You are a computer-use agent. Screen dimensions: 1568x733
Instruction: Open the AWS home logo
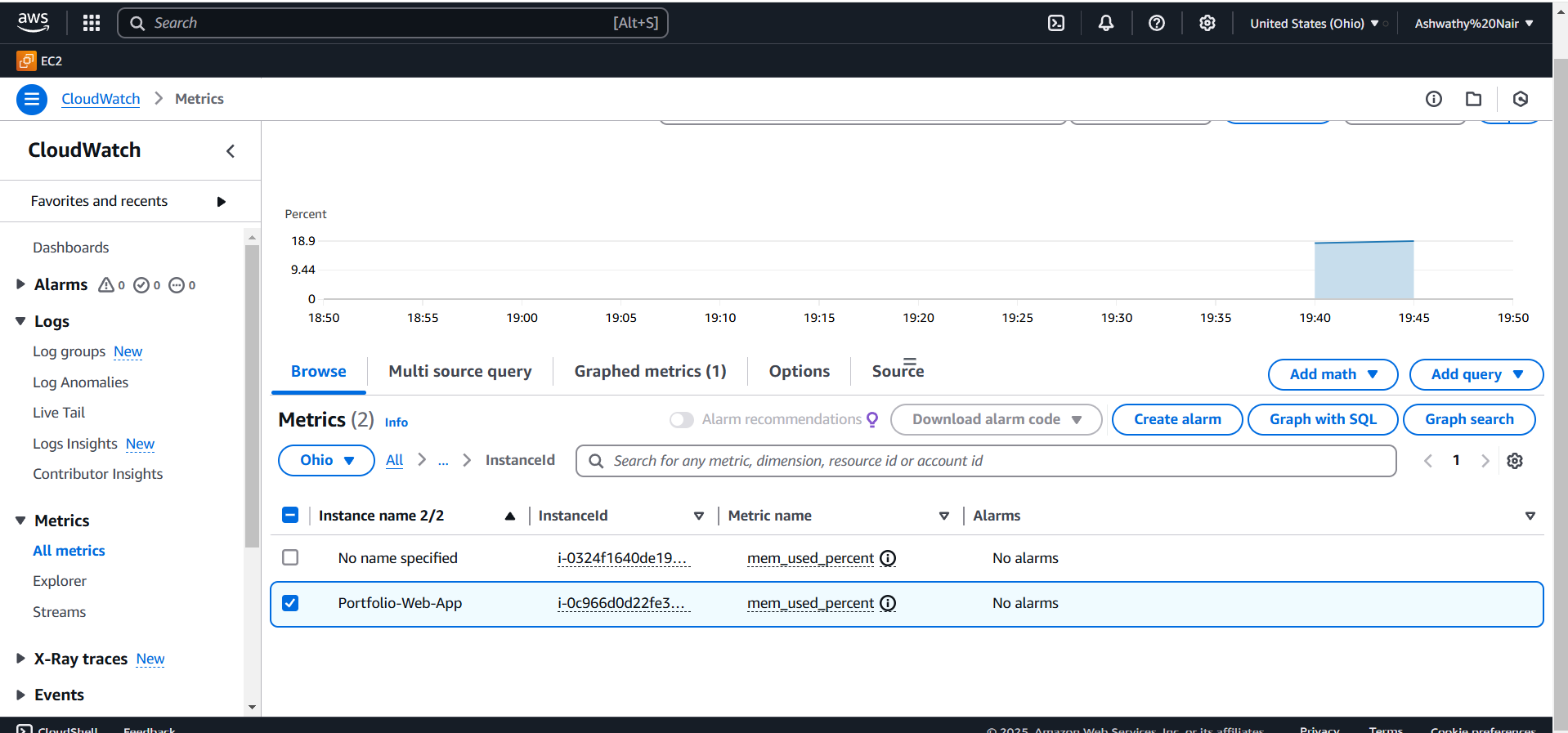33,22
